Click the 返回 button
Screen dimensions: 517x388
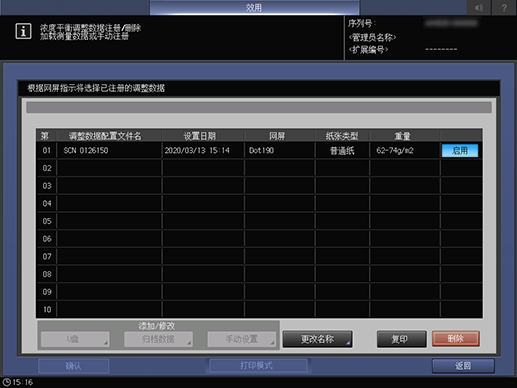(463, 366)
